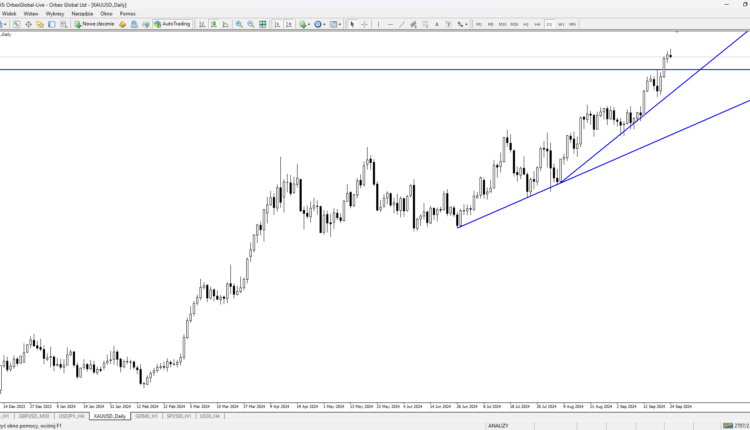Select the Fibonacci retracement tool
The height and width of the screenshot is (430, 750).
(x=425, y=24)
